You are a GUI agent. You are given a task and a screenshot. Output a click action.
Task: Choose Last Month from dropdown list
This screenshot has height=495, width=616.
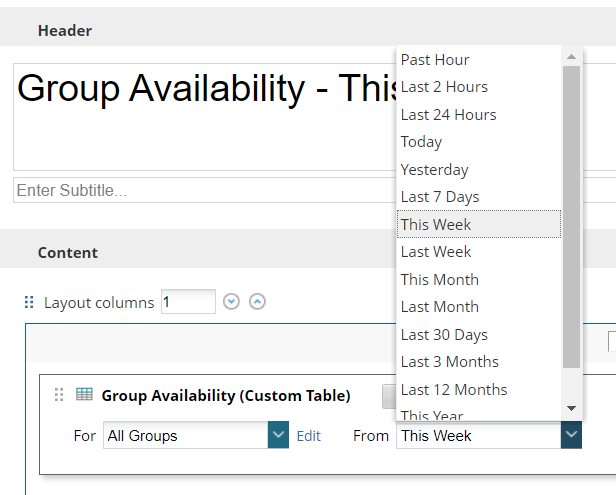click(x=440, y=307)
